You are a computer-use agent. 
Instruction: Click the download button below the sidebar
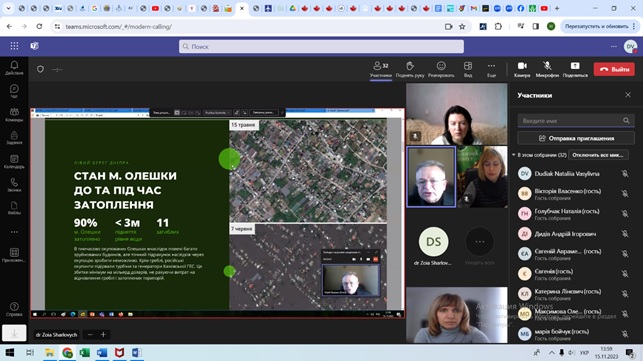coord(14,333)
